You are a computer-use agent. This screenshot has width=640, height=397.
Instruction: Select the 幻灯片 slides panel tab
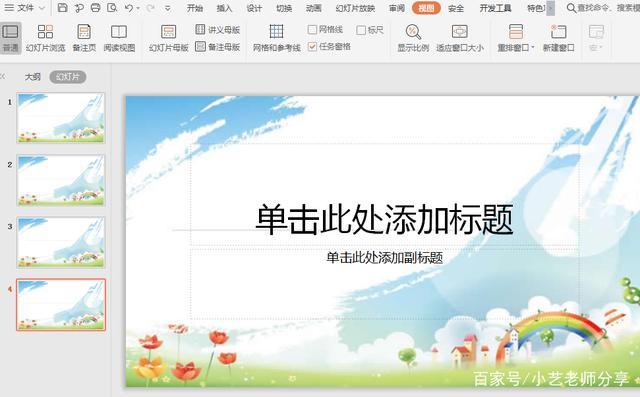click(x=68, y=77)
